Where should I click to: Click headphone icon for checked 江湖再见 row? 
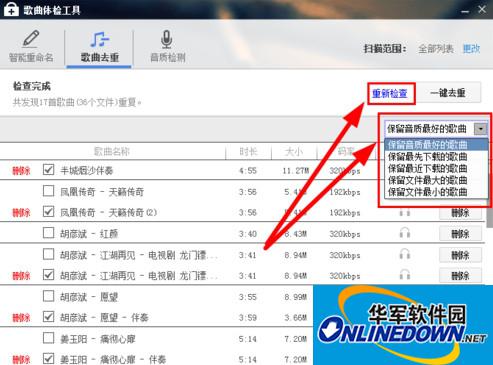tap(405, 275)
